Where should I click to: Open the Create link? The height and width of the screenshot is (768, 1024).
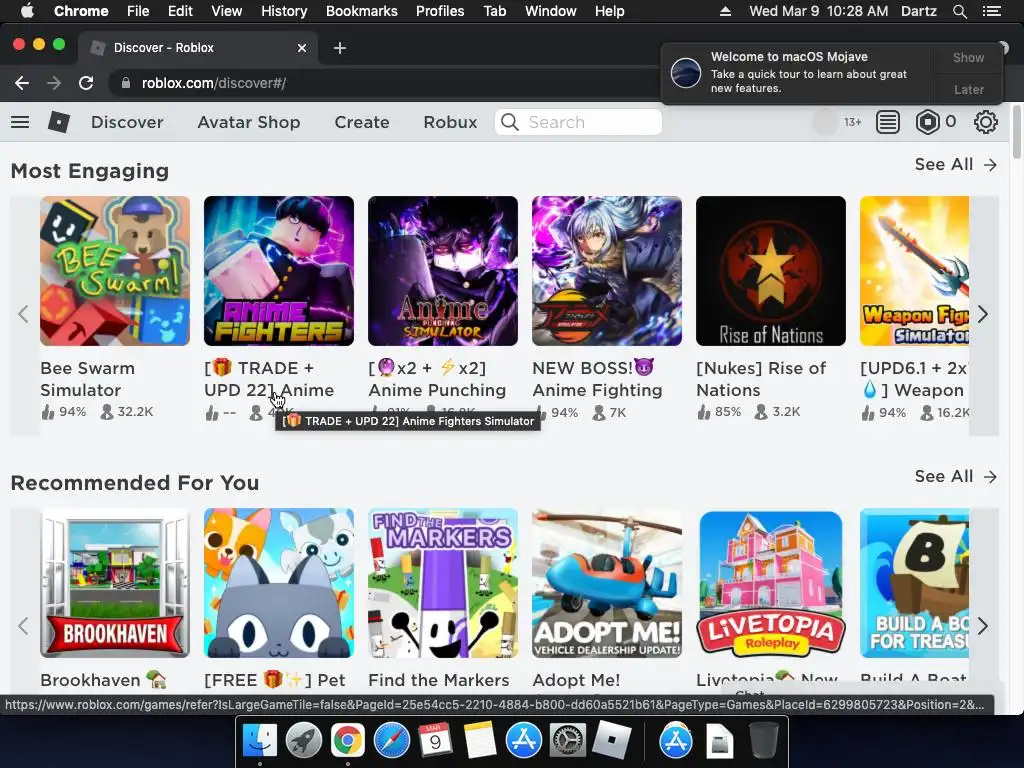point(362,122)
